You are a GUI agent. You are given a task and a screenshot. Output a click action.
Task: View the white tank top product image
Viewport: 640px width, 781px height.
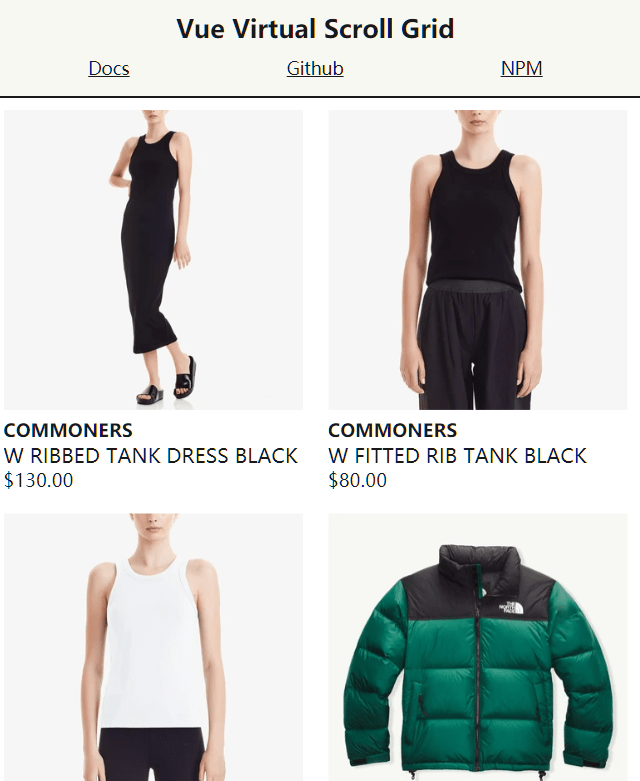(x=153, y=647)
